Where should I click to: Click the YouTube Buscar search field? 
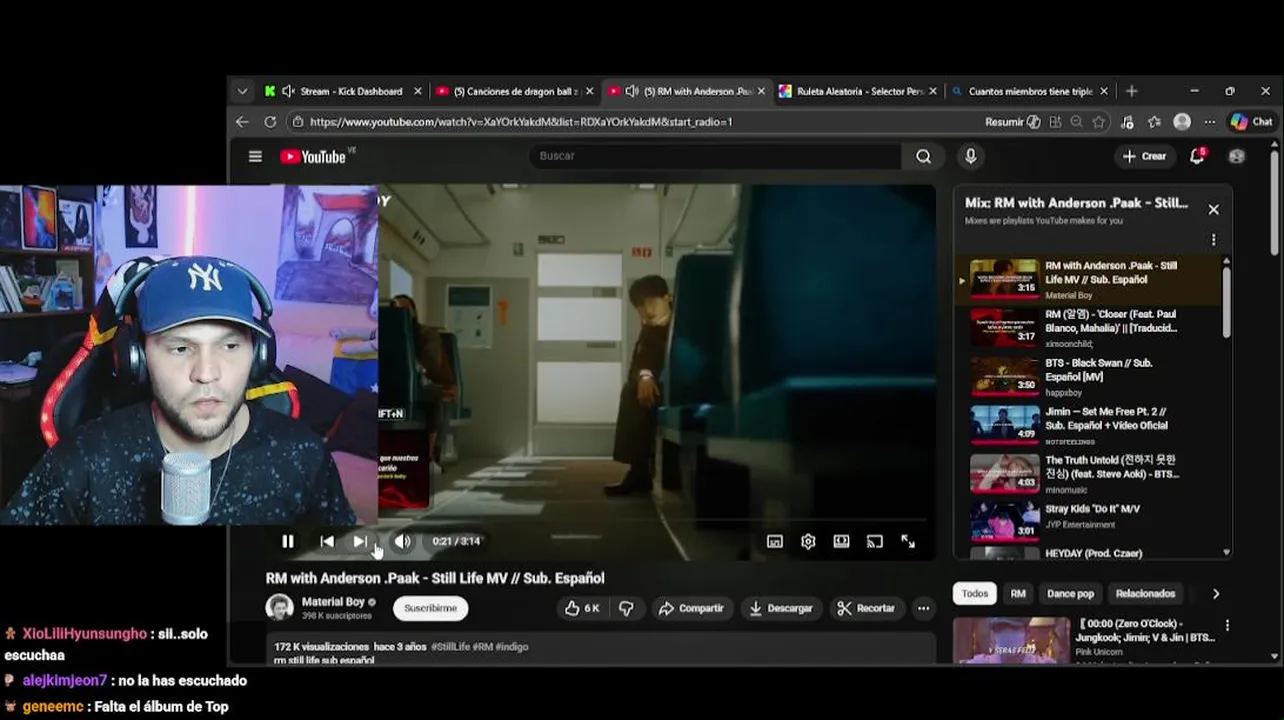point(715,156)
